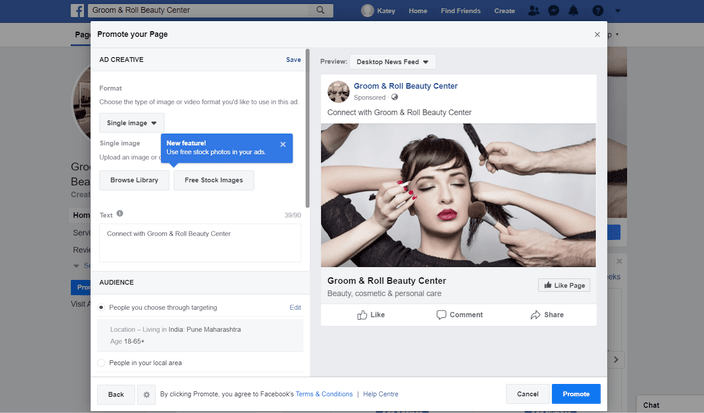Open the notifications bell icon
Screen dimensions: 704x413
573,10
